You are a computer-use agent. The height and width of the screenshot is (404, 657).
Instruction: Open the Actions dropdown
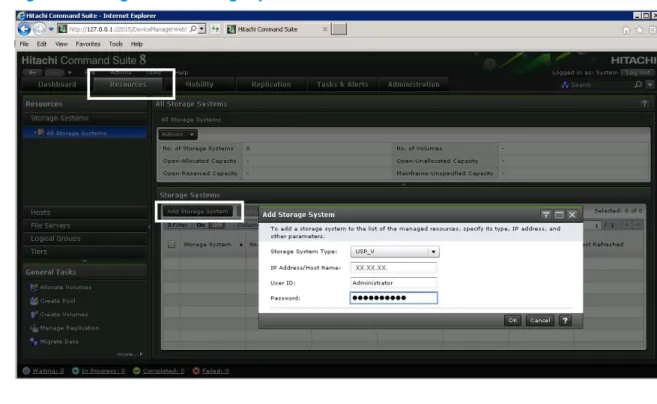178,135
